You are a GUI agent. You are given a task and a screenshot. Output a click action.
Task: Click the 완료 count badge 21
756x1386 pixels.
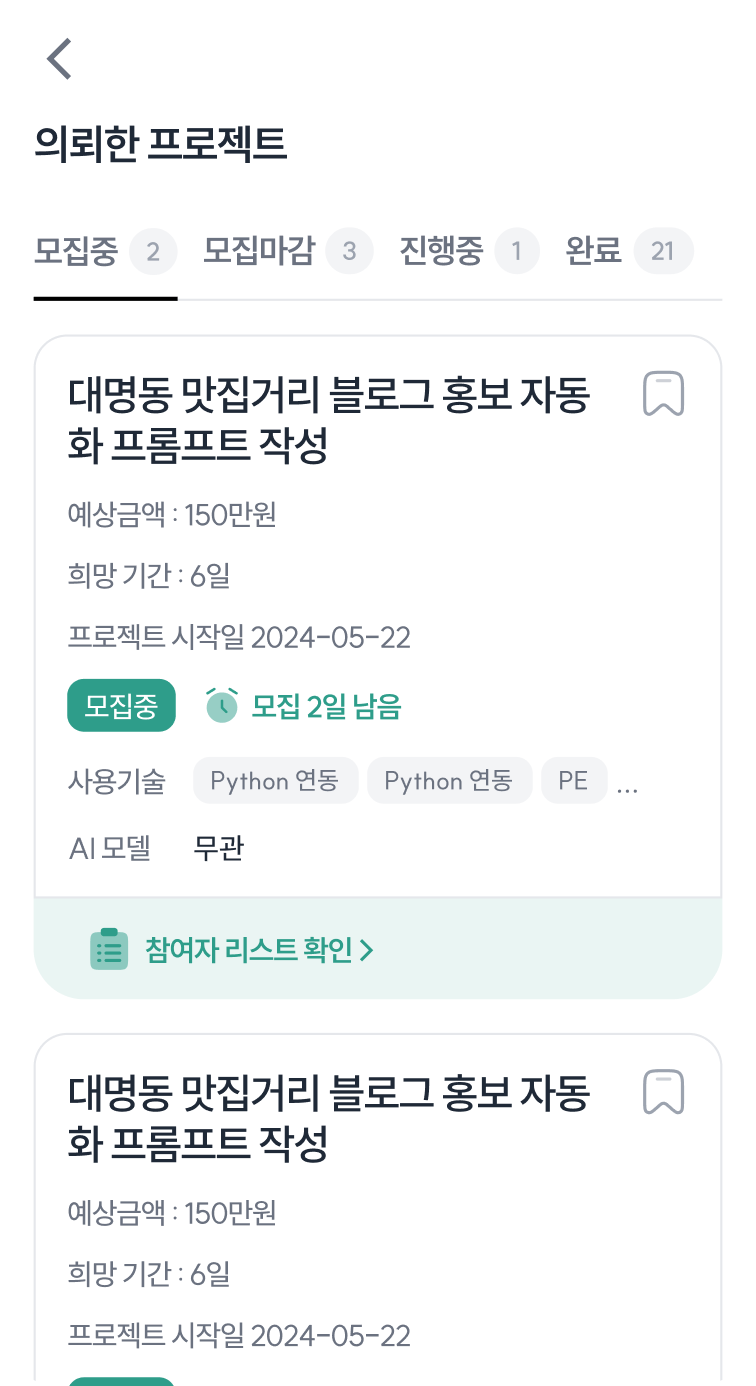click(x=663, y=251)
